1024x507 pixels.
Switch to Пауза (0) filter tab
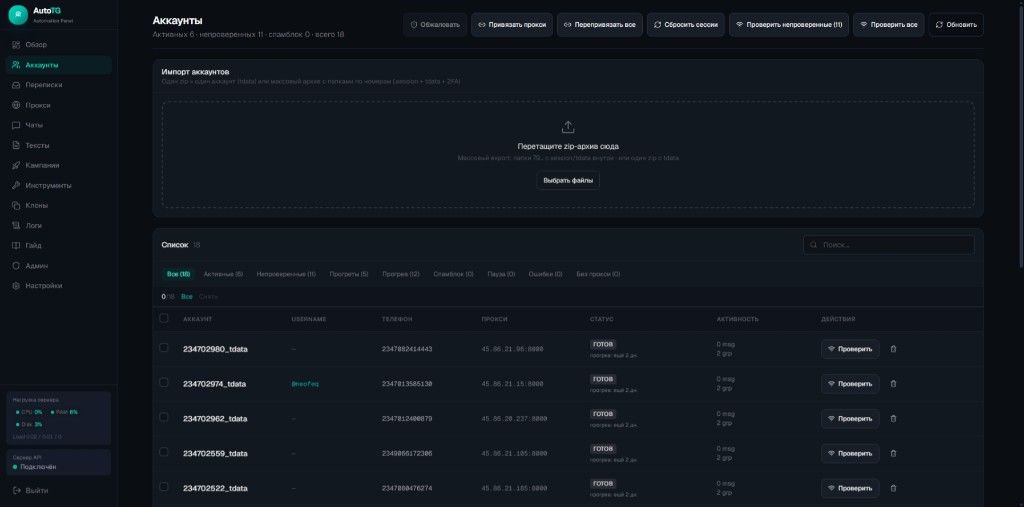(501, 274)
